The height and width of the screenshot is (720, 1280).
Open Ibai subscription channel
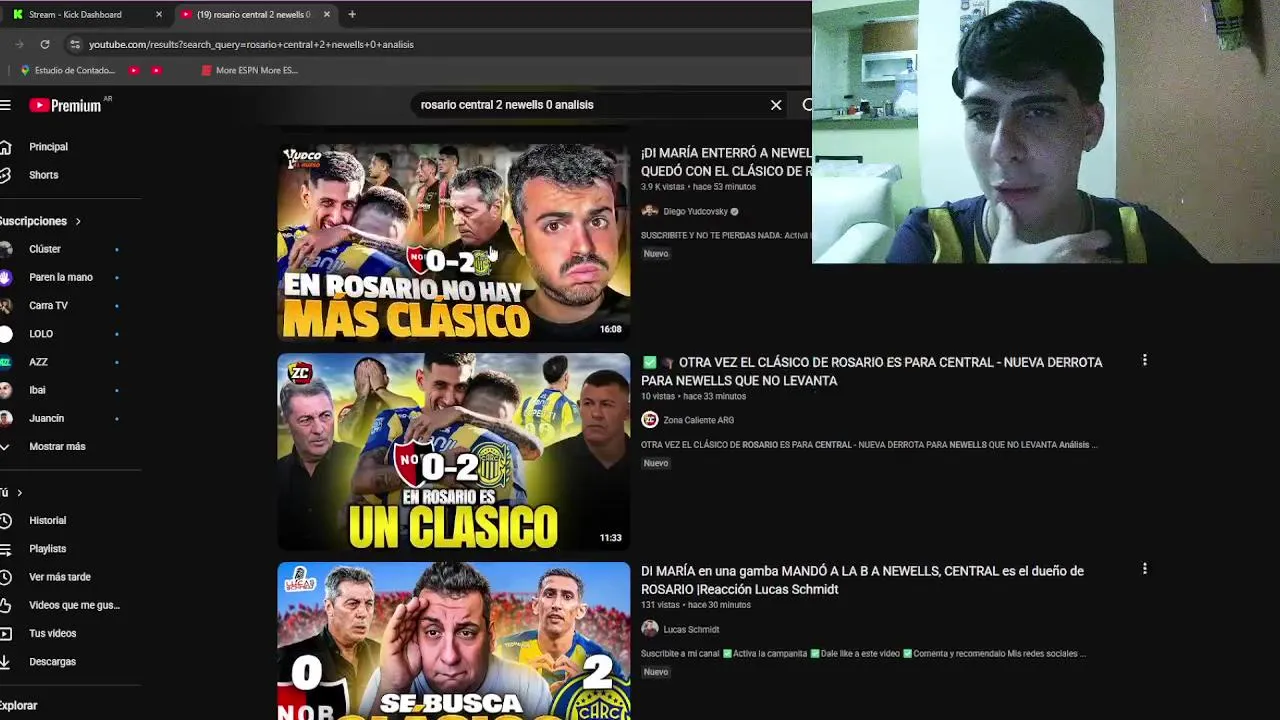(x=37, y=390)
